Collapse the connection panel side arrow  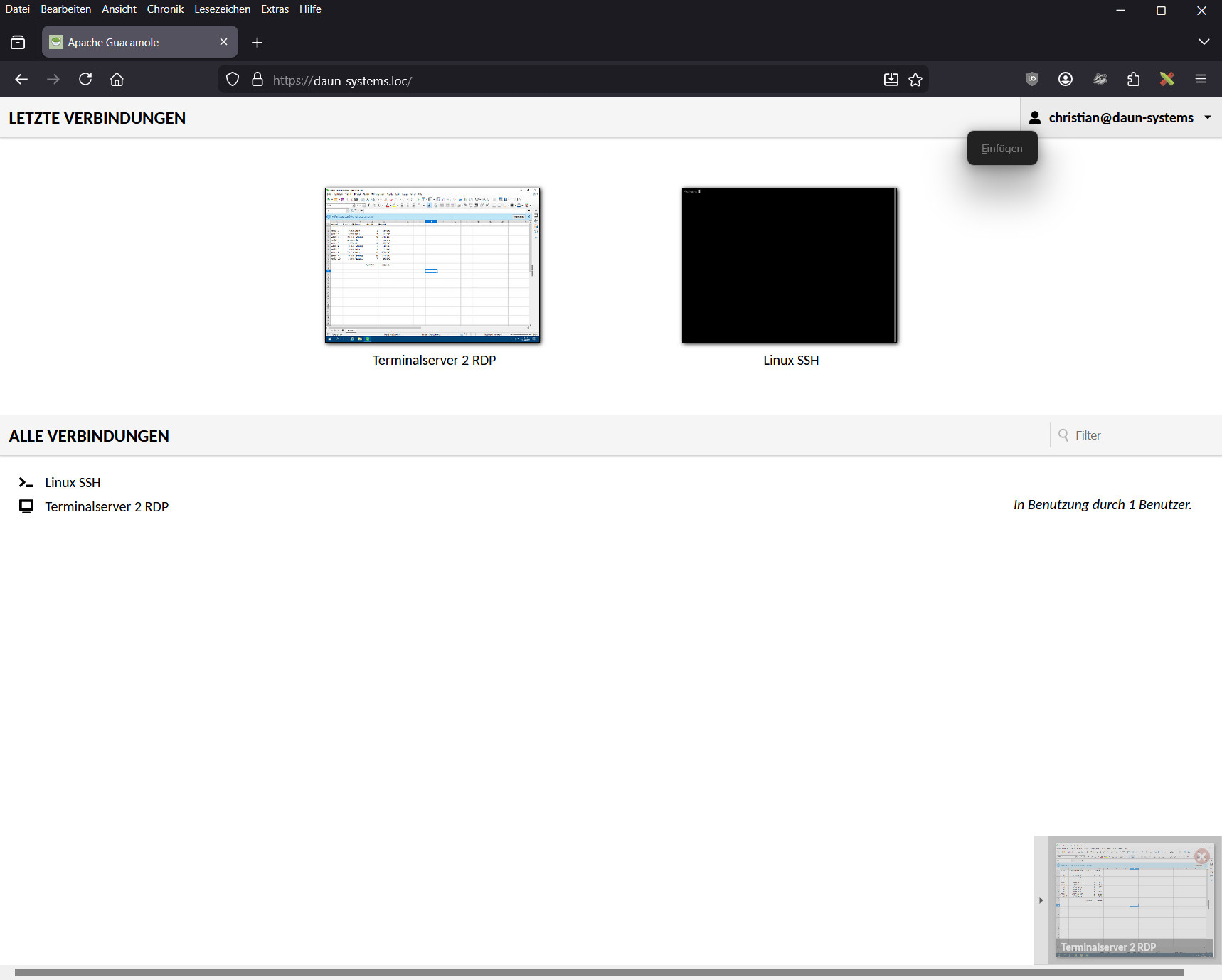click(1041, 900)
